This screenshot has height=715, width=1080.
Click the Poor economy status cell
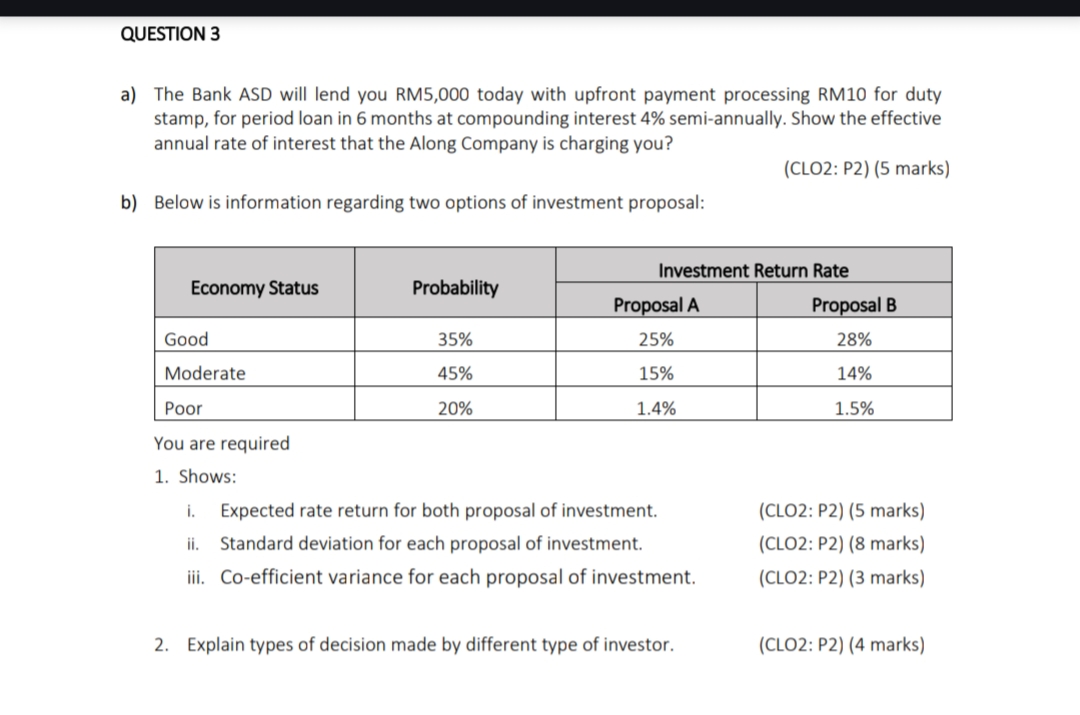255,408
